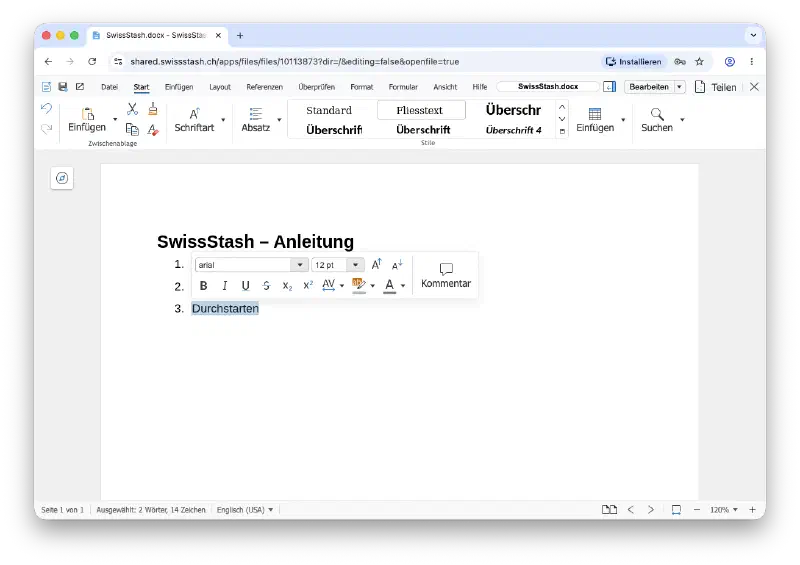Image resolution: width=800 pixels, height=565 pixels.
Task: Open the font color dropdown arrow
Action: coord(403,286)
